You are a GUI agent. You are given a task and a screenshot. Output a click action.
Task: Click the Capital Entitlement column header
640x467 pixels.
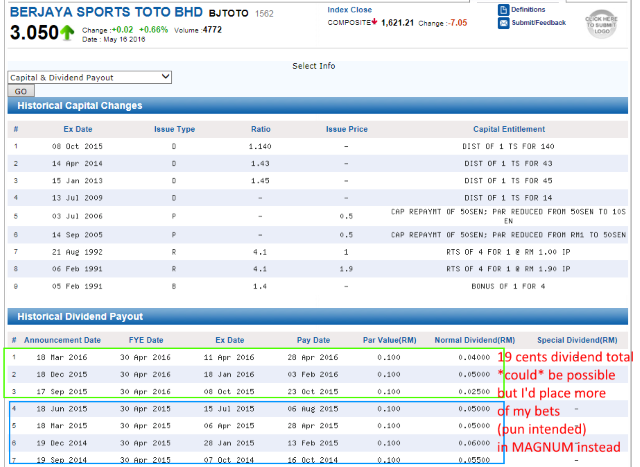509,129
